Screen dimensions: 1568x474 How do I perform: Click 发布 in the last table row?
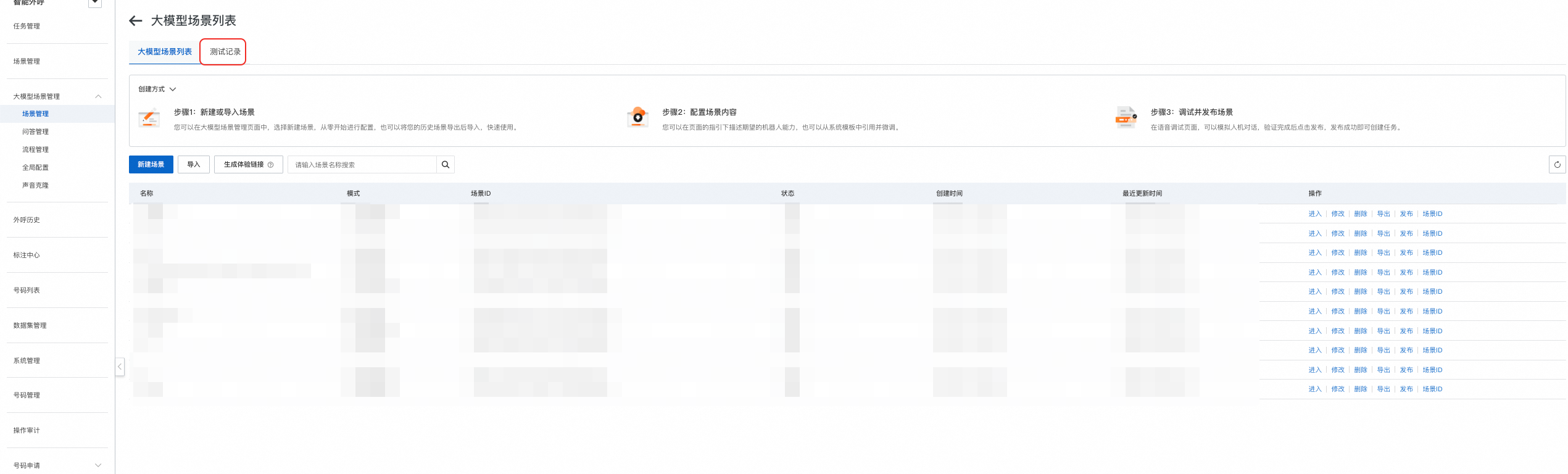click(1406, 389)
